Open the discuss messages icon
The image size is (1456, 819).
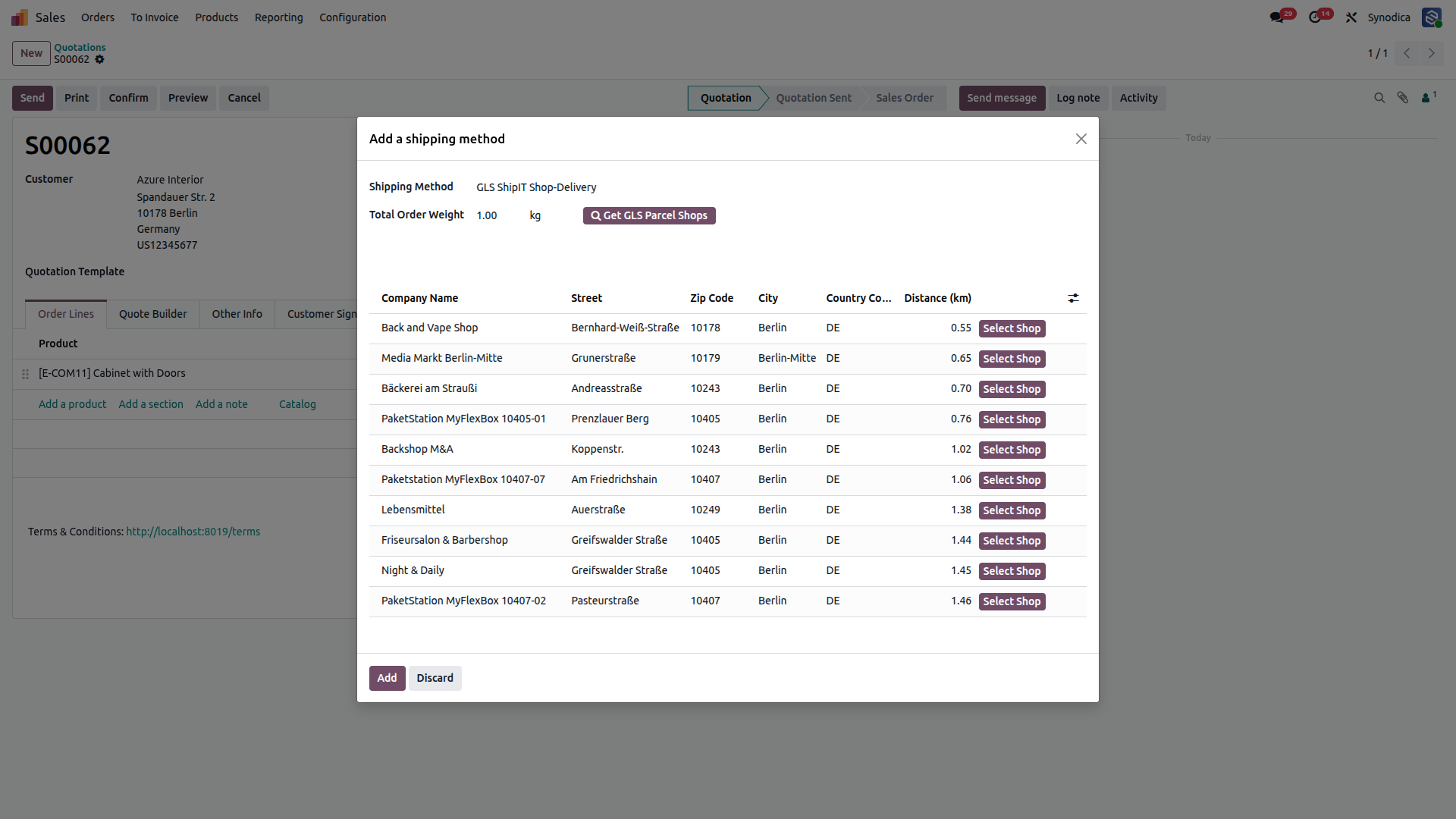pyautogui.click(x=1276, y=17)
